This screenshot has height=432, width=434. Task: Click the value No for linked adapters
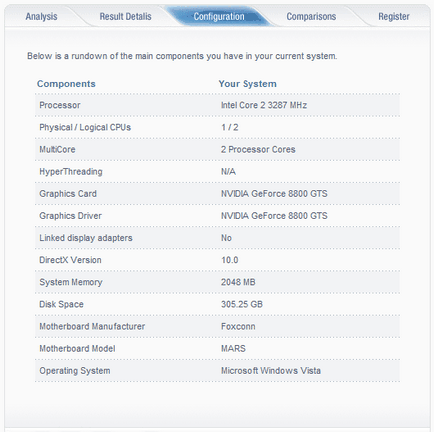click(226, 238)
